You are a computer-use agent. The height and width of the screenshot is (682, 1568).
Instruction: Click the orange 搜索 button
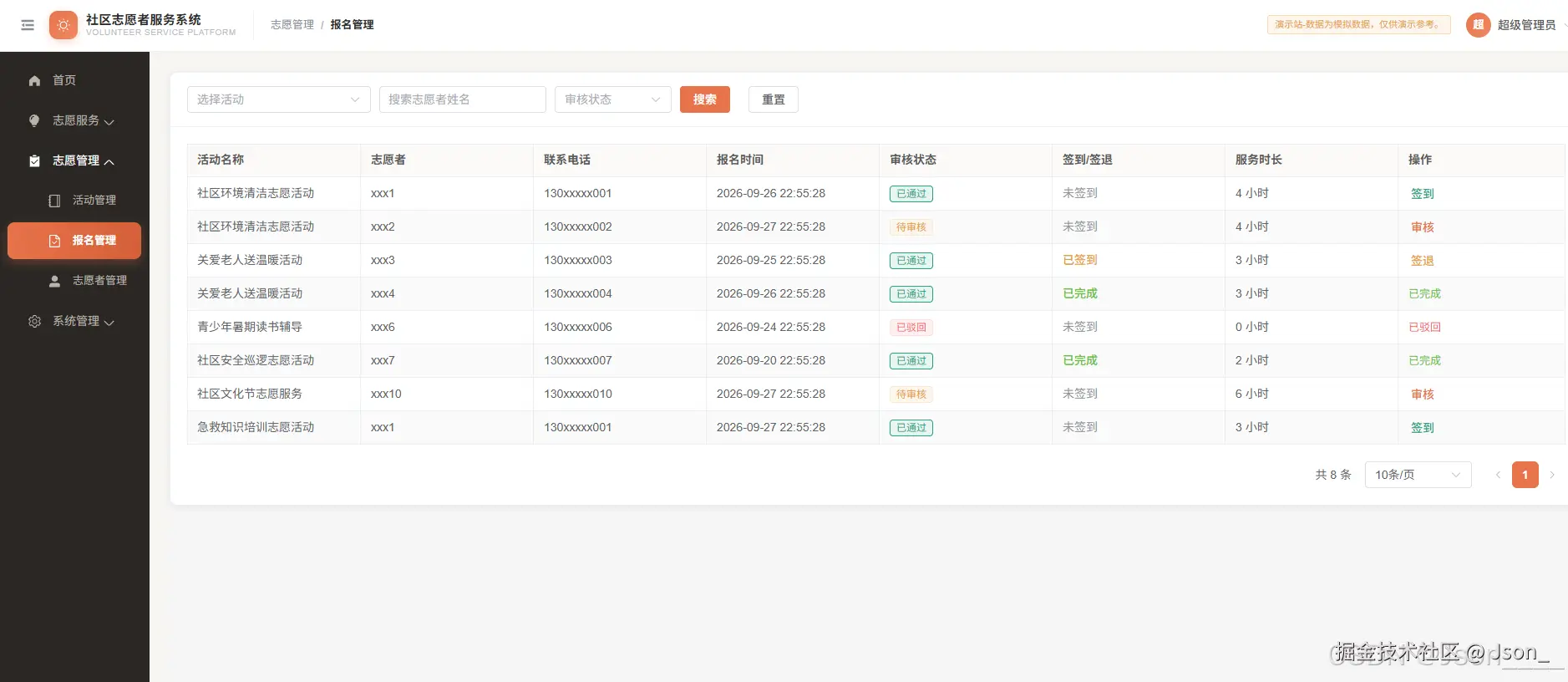point(705,99)
